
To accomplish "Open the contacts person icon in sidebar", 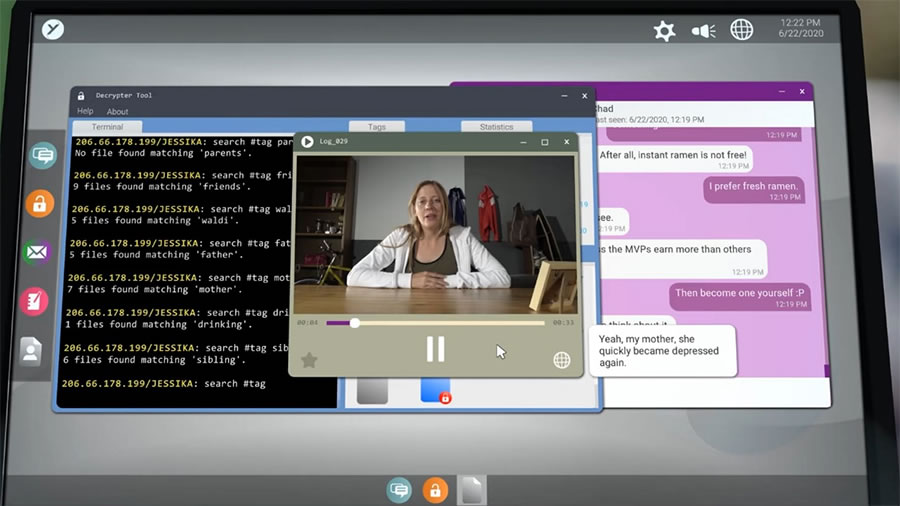I will 31,351.
